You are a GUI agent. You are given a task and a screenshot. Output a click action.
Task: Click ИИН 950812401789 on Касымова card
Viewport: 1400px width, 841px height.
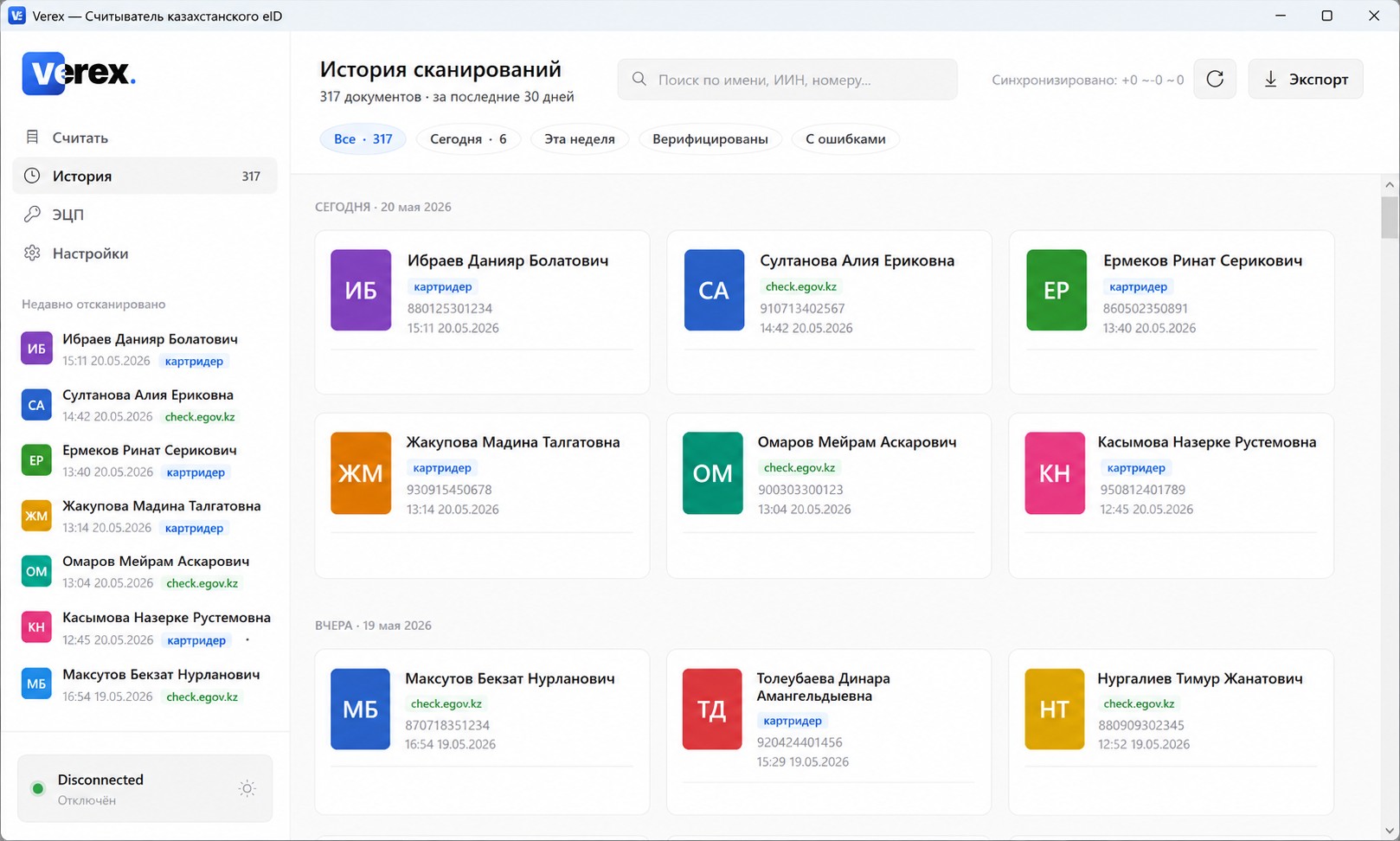point(1143,490)
